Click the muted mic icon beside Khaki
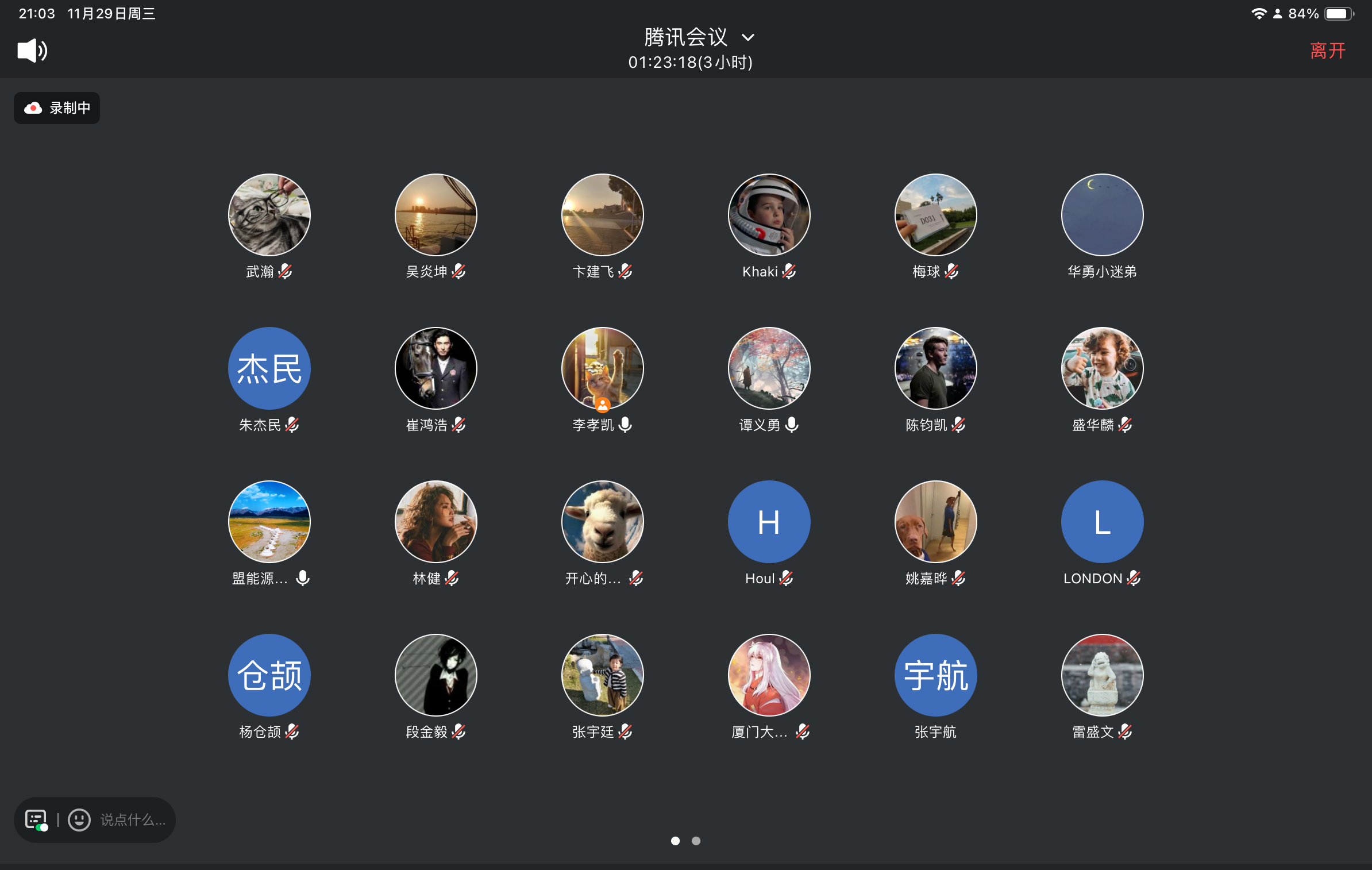Viewport: 1372px width, 870px height. pyautogui.click(x=789, y=271)
